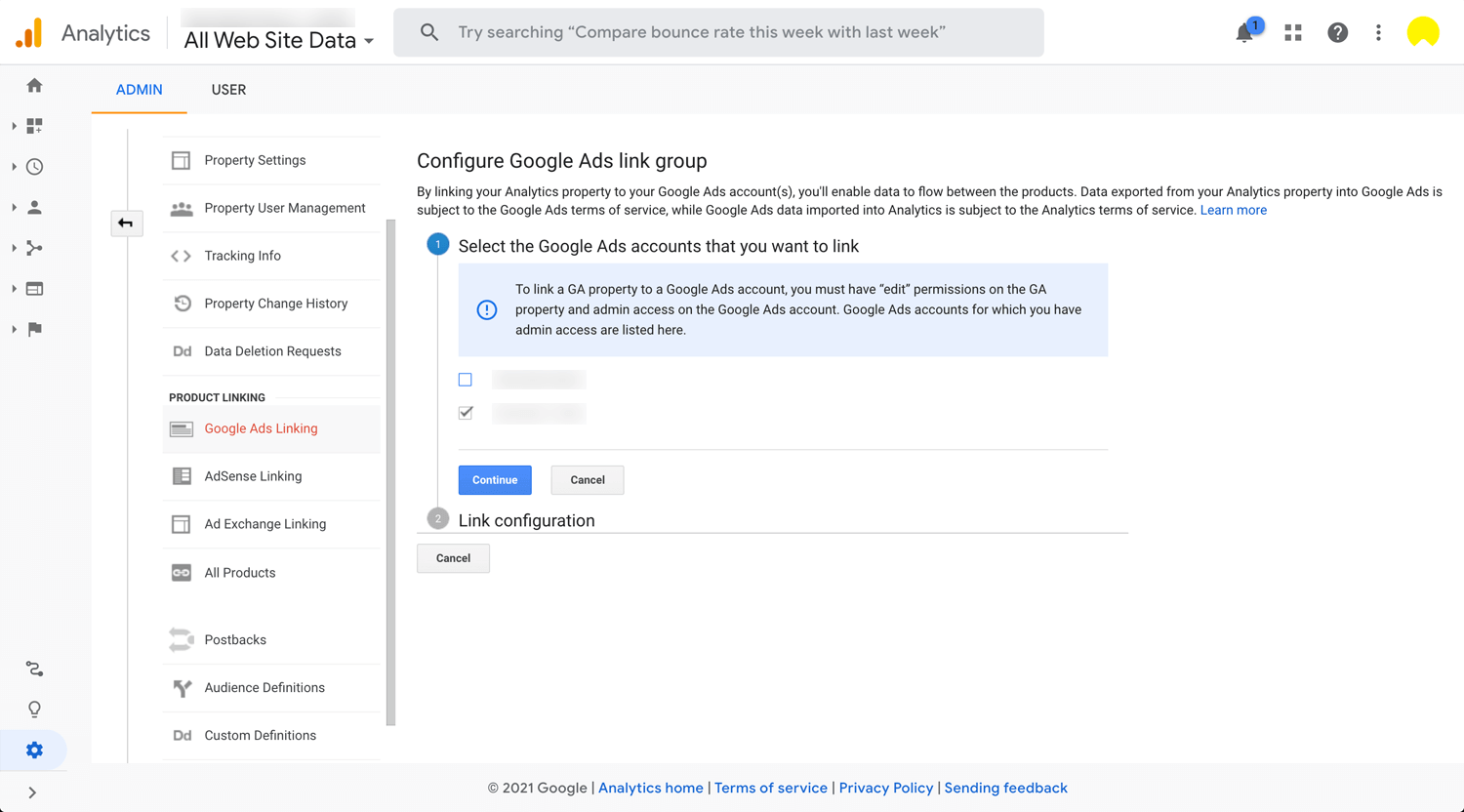The height and width of the screenshot is (812, 1464).
Task: Click Cancel next to Continue
Action: point(588,480)
